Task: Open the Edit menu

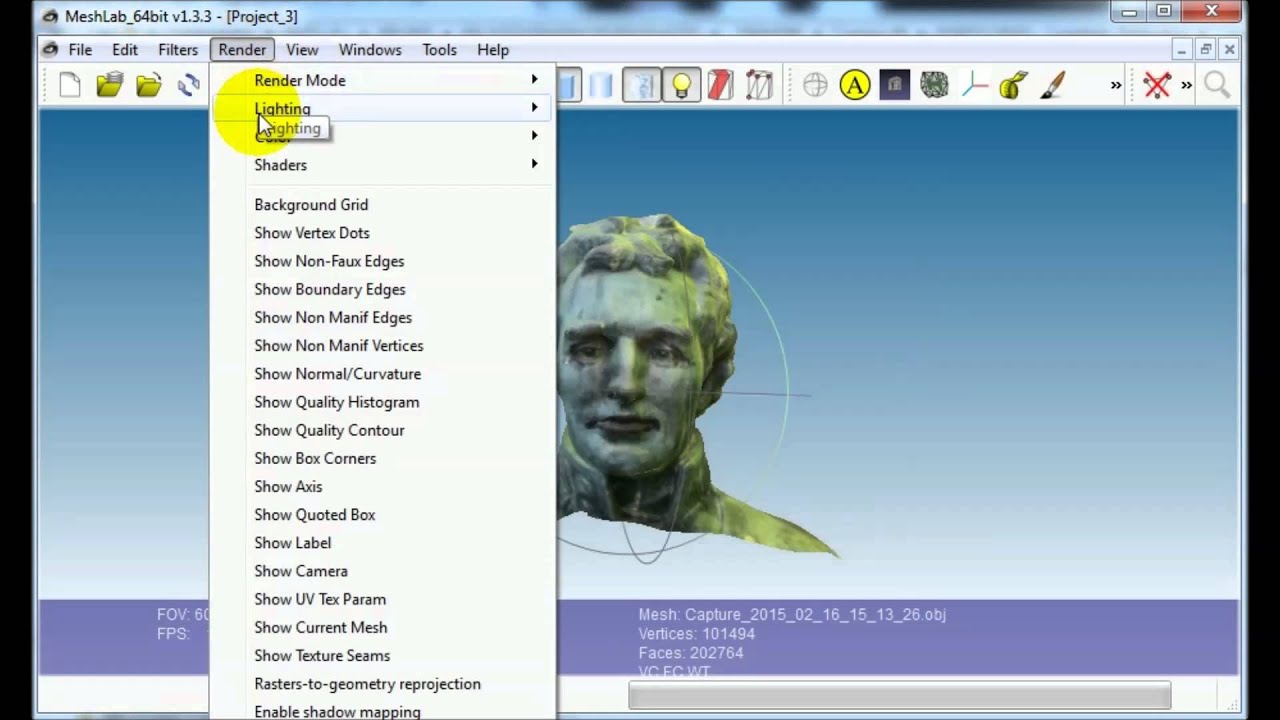Action: [x=125, y=49]
